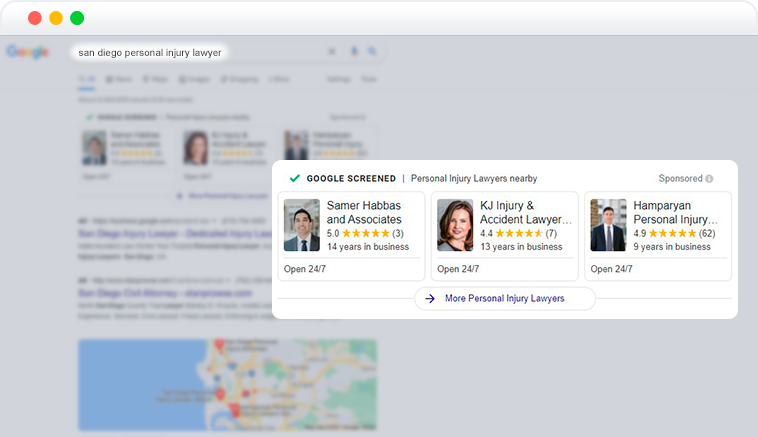This screenshot has height=437, width=758.
Task: Click the green Google Screened checkmark
Action: 294,179
